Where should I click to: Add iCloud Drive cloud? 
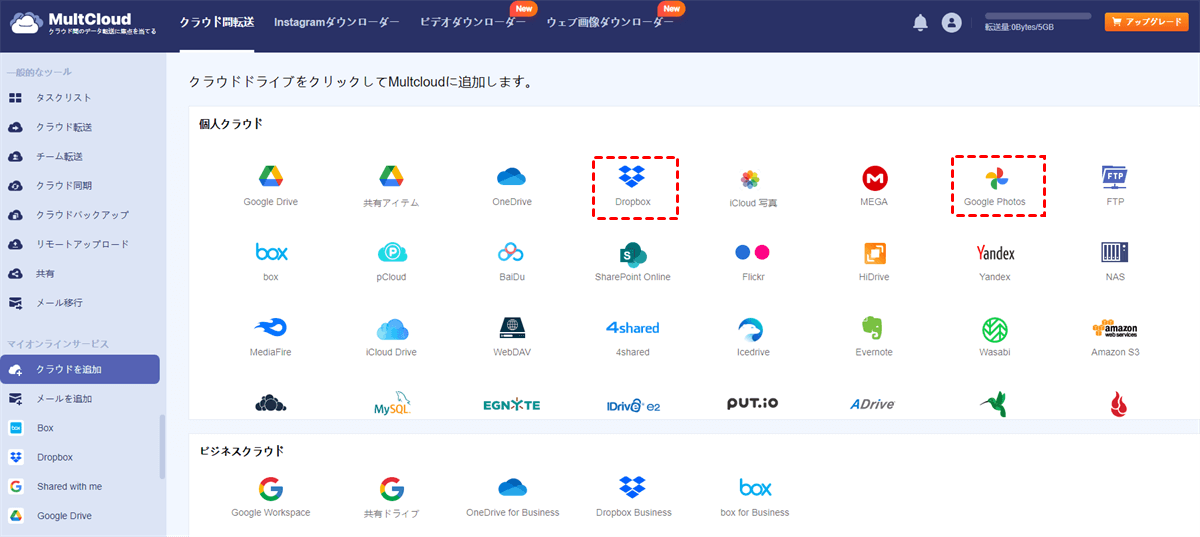coord(391,337)
